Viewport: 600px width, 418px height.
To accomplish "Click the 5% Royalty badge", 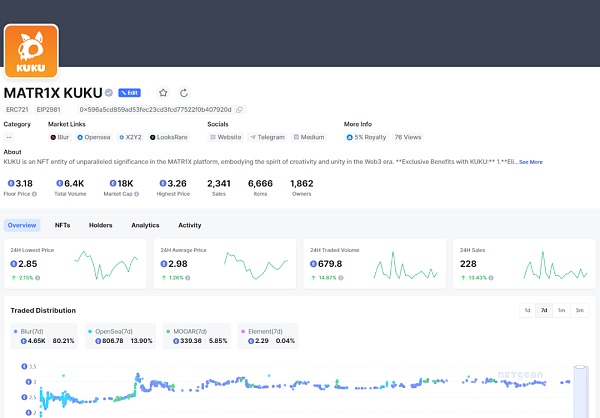I will (x=366, y=137).
